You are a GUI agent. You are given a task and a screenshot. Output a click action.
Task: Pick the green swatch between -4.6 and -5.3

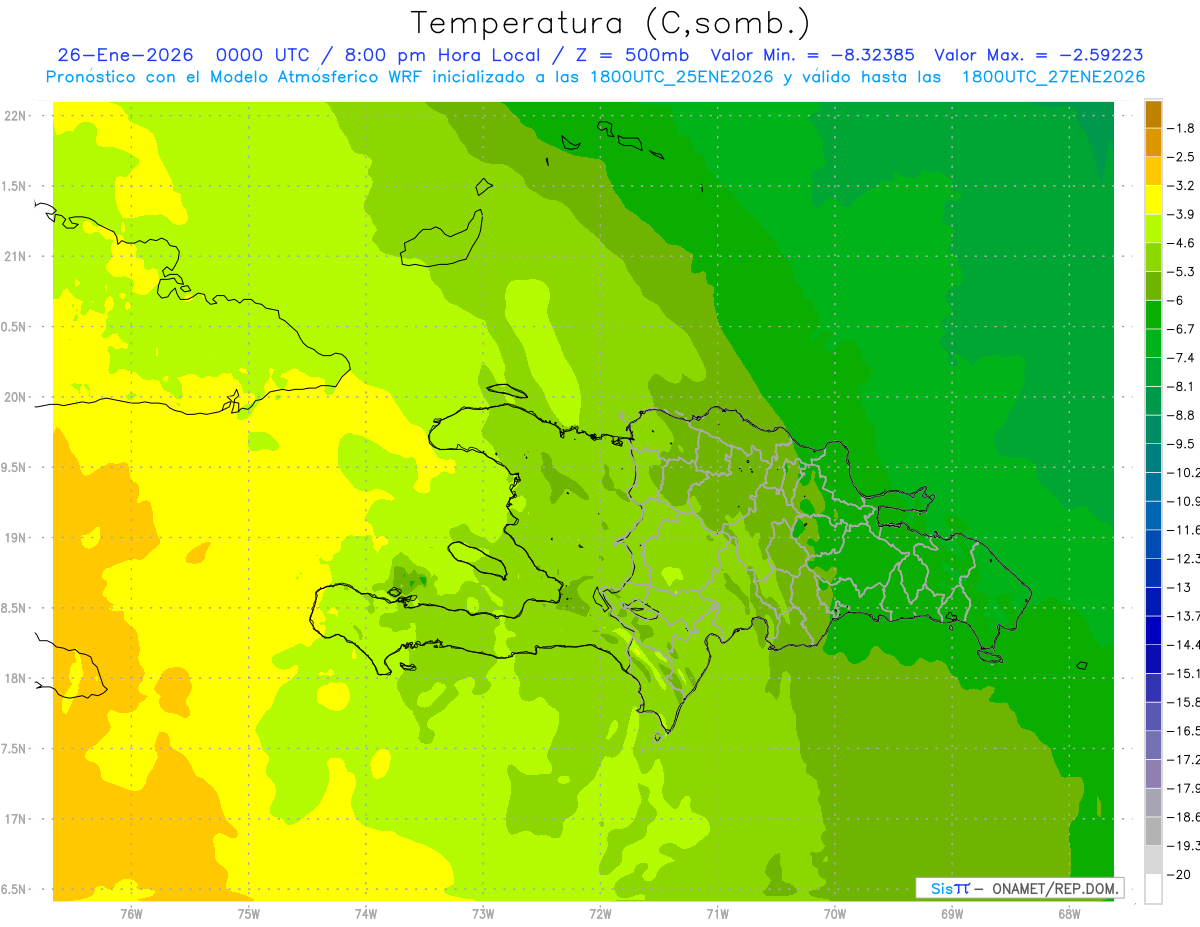[x=1153, y=258]
